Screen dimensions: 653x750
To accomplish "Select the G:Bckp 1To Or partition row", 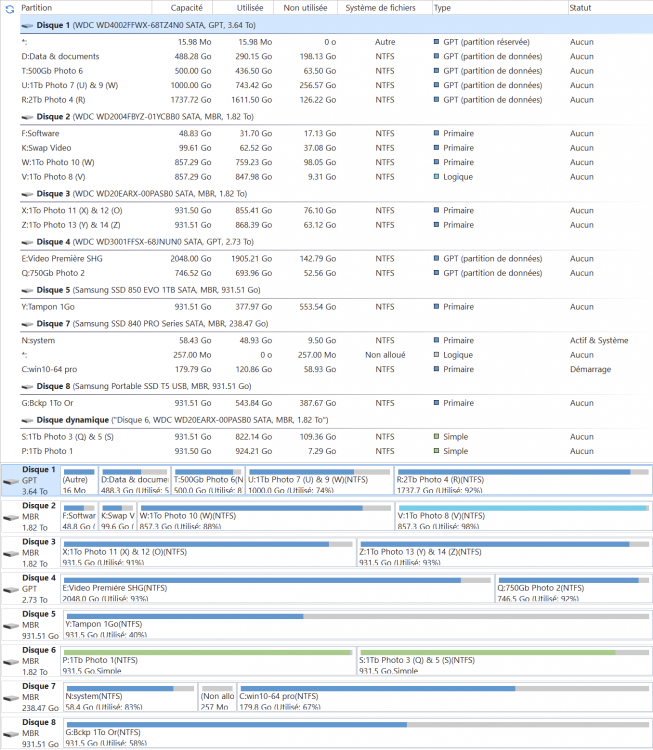I will (336, 403).
